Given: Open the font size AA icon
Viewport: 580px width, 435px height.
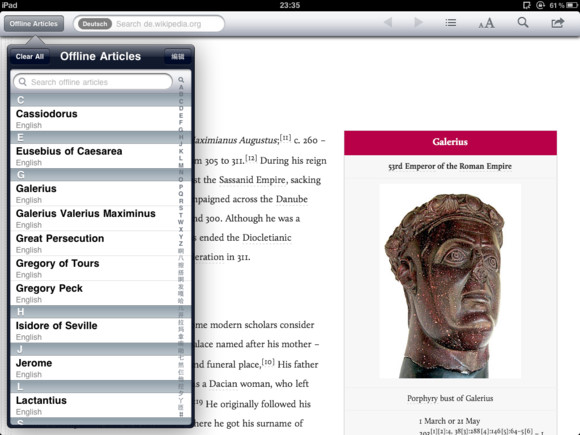Looking at the screenshot, I should coord(486,23).
